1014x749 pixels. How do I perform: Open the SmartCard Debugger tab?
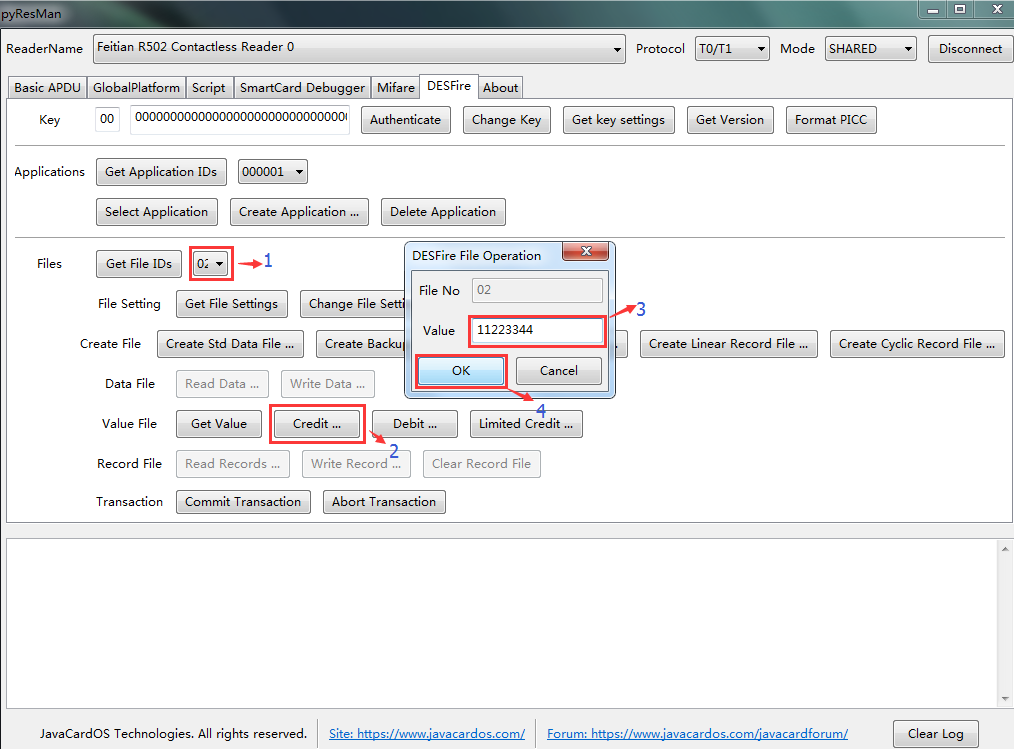pos(302,87)
